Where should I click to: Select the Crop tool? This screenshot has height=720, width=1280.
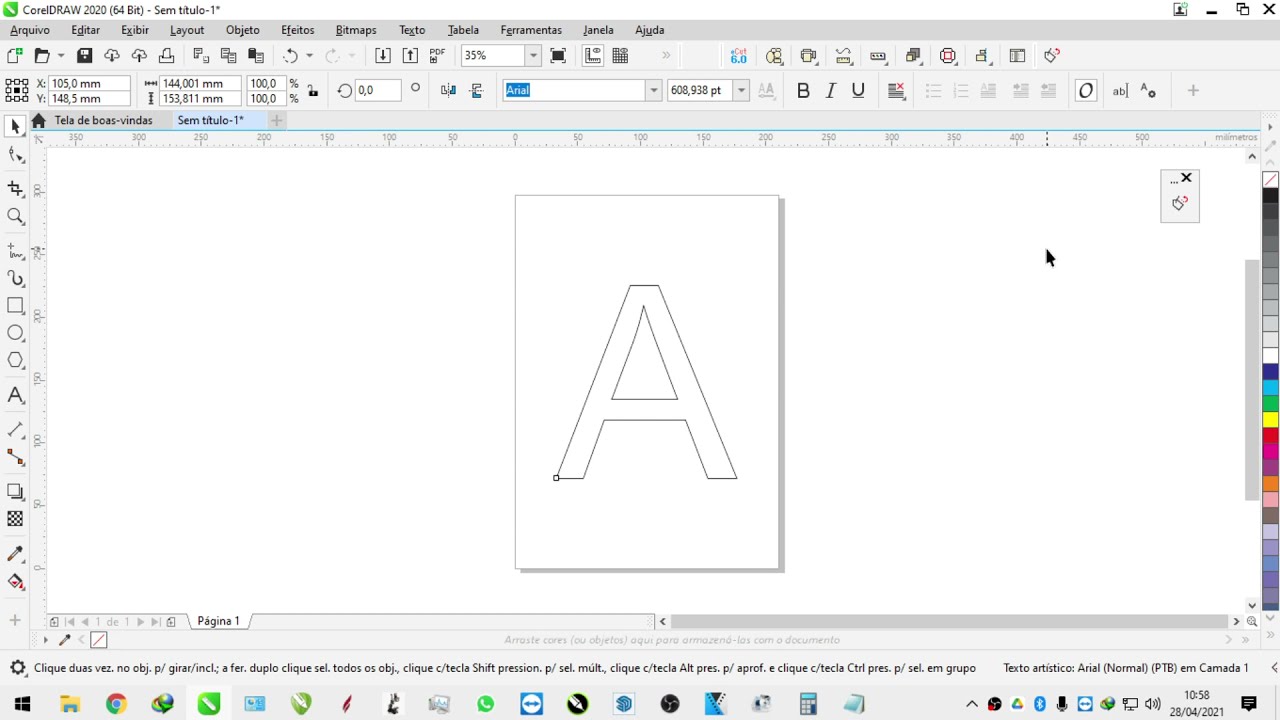coord(15,188)
